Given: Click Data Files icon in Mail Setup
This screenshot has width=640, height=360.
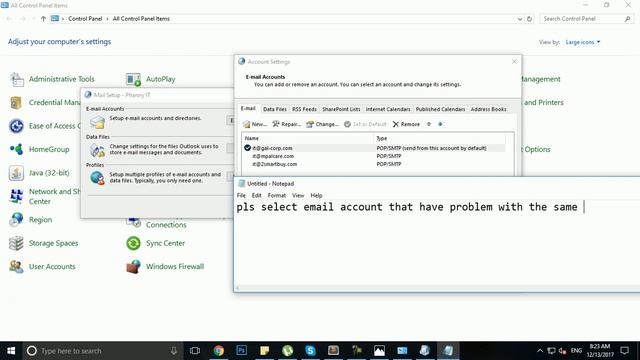Looking at the screenshot, I should tap(98, 150).
